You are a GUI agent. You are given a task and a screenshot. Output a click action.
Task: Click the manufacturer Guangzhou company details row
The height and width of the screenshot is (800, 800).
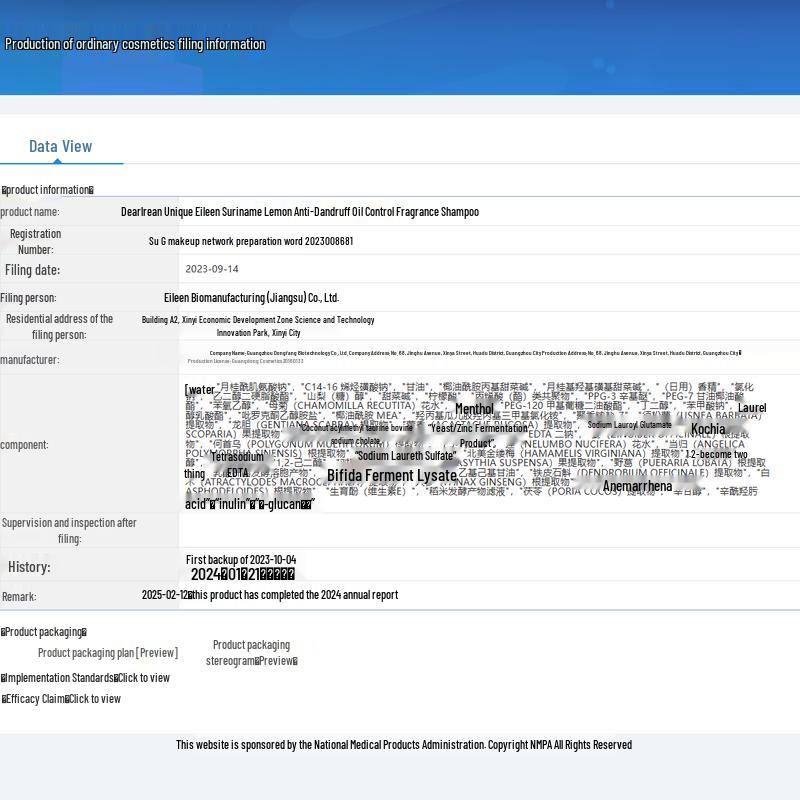(x=475, y=353)
